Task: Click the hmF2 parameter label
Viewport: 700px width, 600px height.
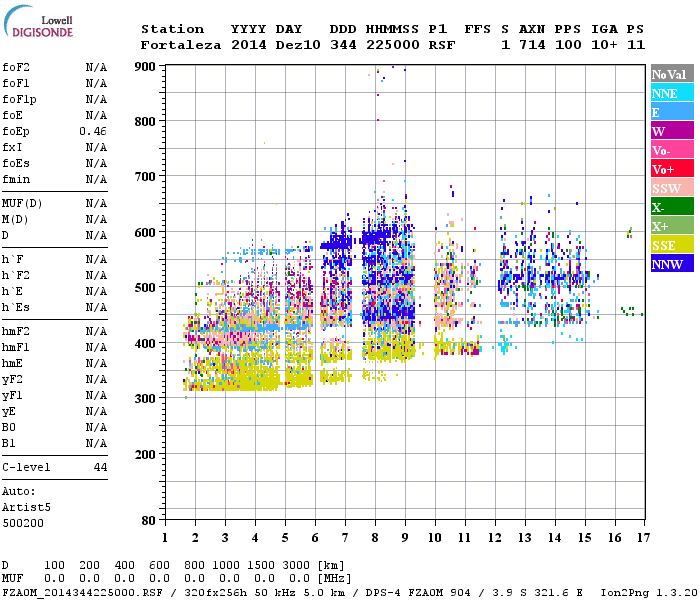Action: tap(16, 331)
